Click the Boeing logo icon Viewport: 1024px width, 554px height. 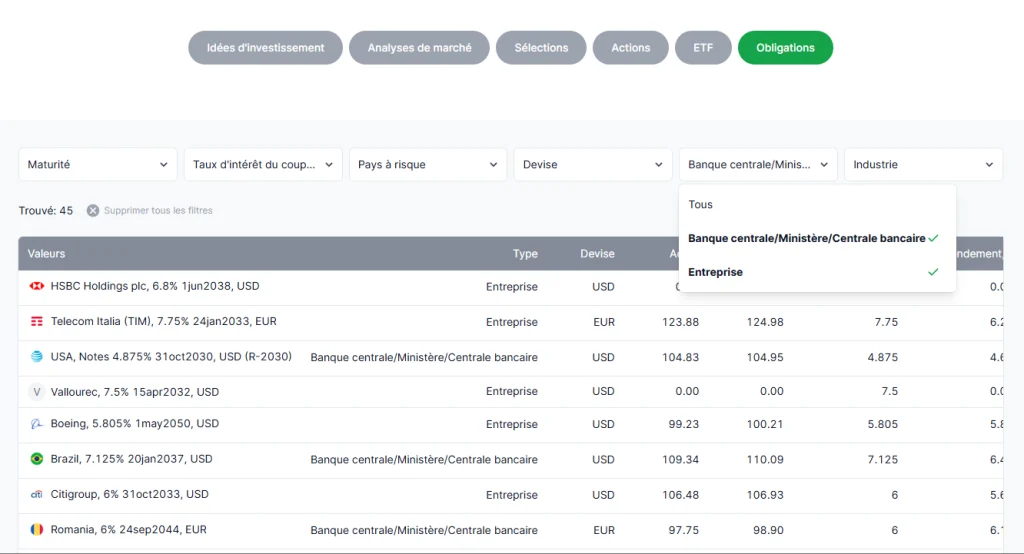click(x=37, y=424)
